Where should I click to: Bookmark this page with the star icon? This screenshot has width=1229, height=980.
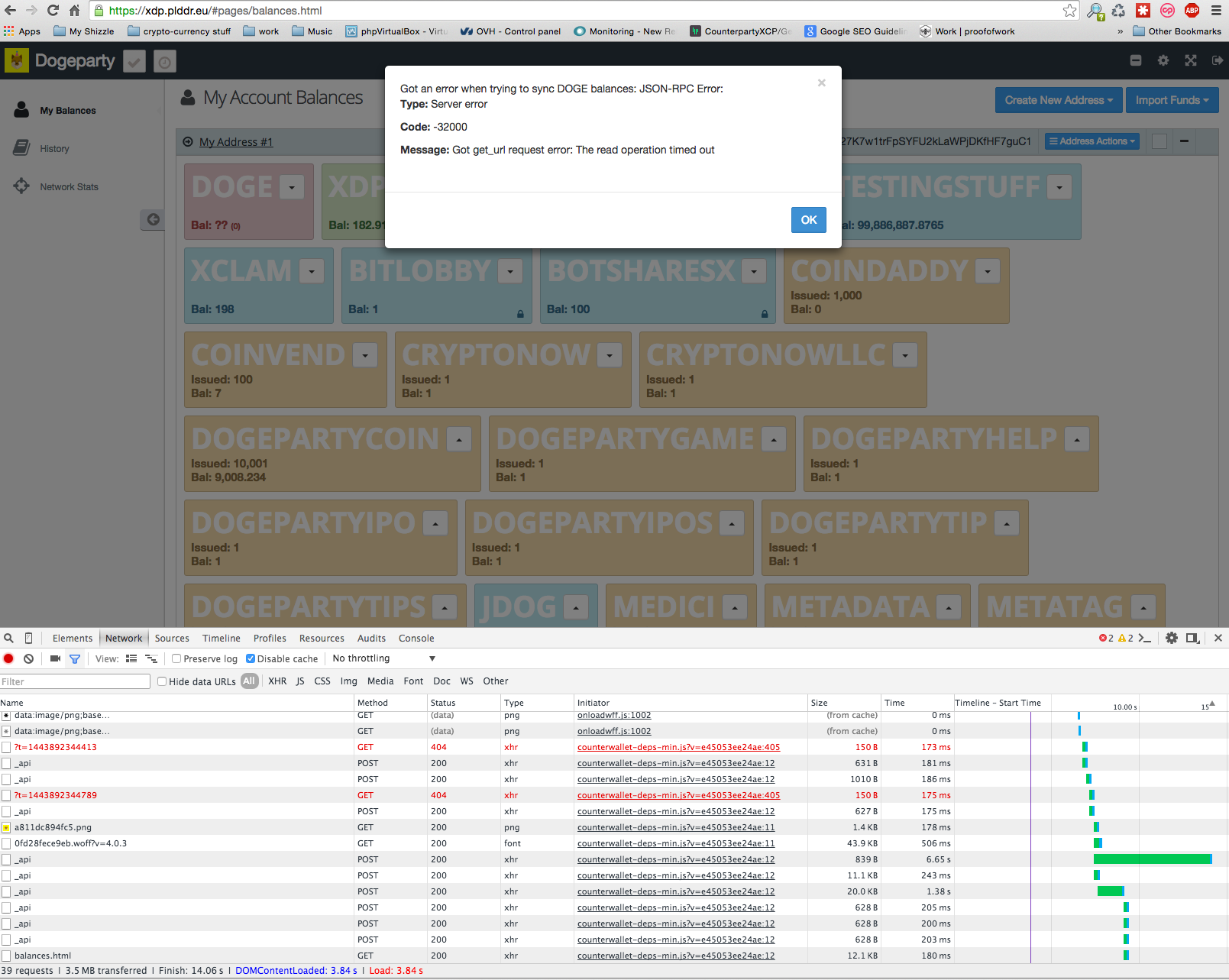click(1069, 11)
